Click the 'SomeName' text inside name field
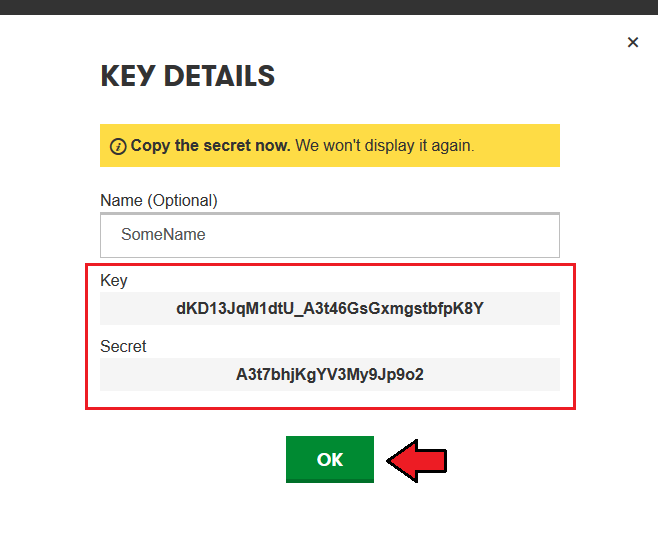The image size is (658, 542). pos(163,235)
